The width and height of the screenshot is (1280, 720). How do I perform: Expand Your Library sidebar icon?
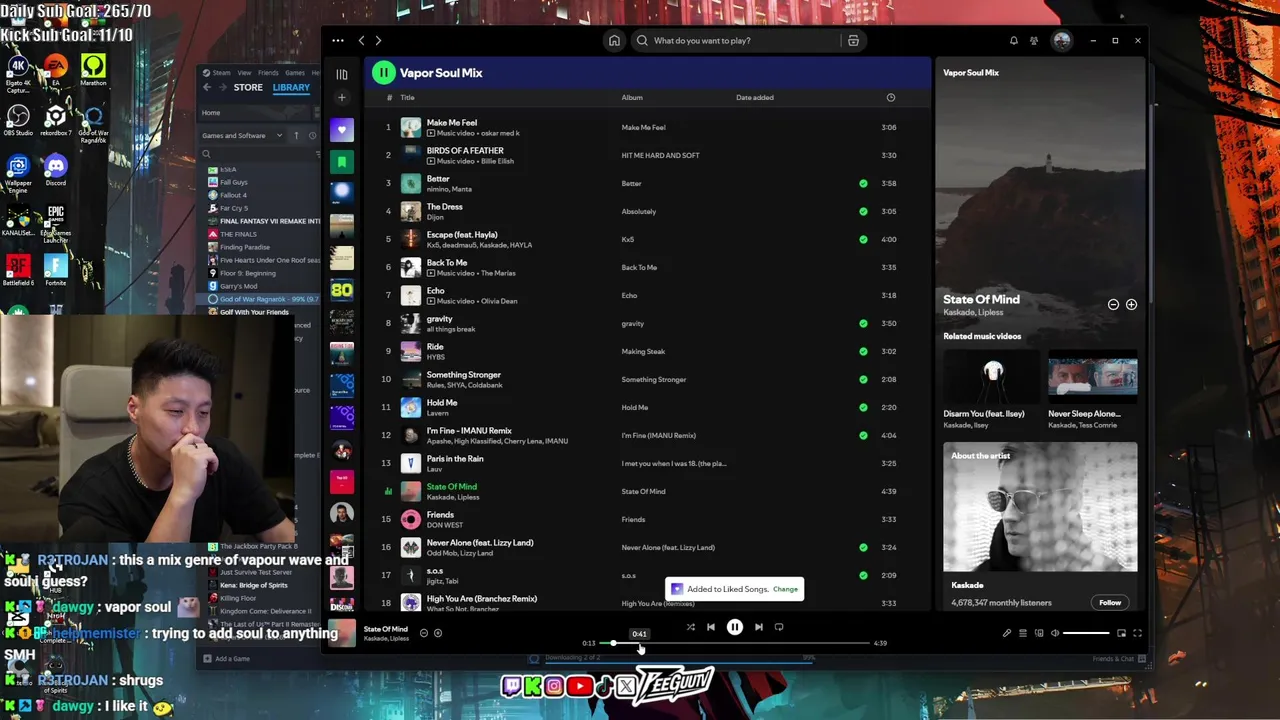342,74
